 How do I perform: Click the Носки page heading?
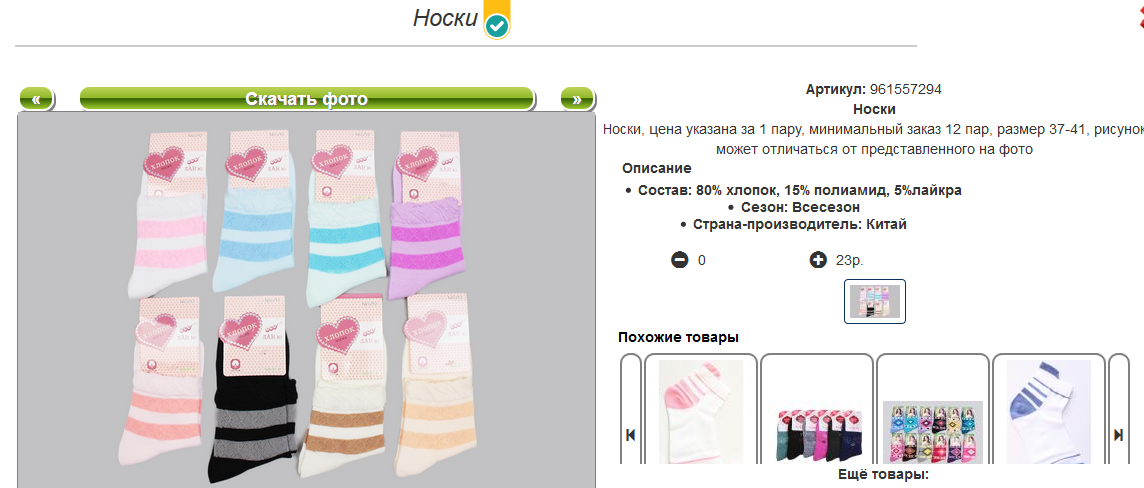pos(445,18)
